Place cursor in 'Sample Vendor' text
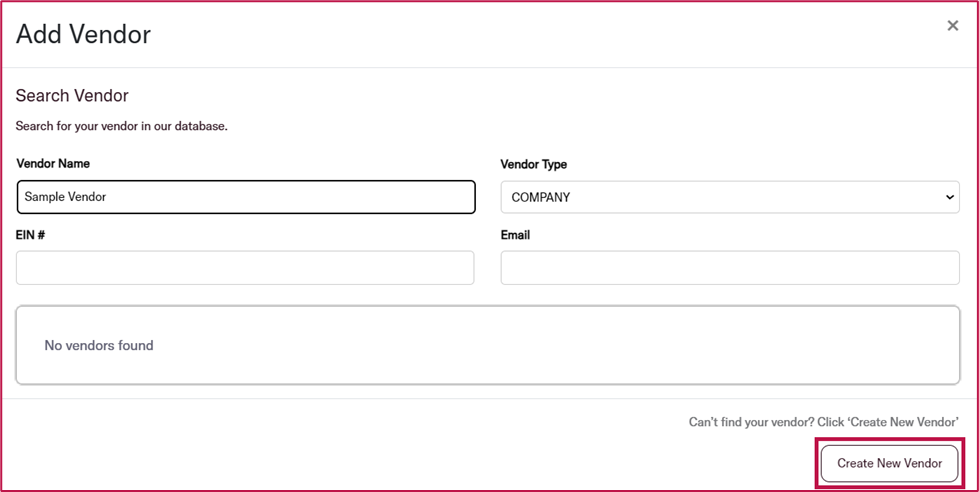 [66, 197]
